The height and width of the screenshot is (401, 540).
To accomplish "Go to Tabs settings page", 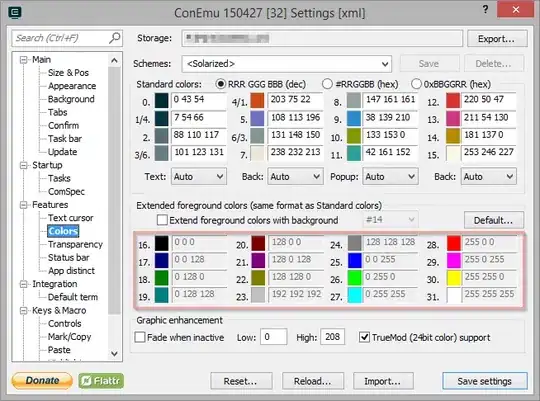I will [58, 112].
